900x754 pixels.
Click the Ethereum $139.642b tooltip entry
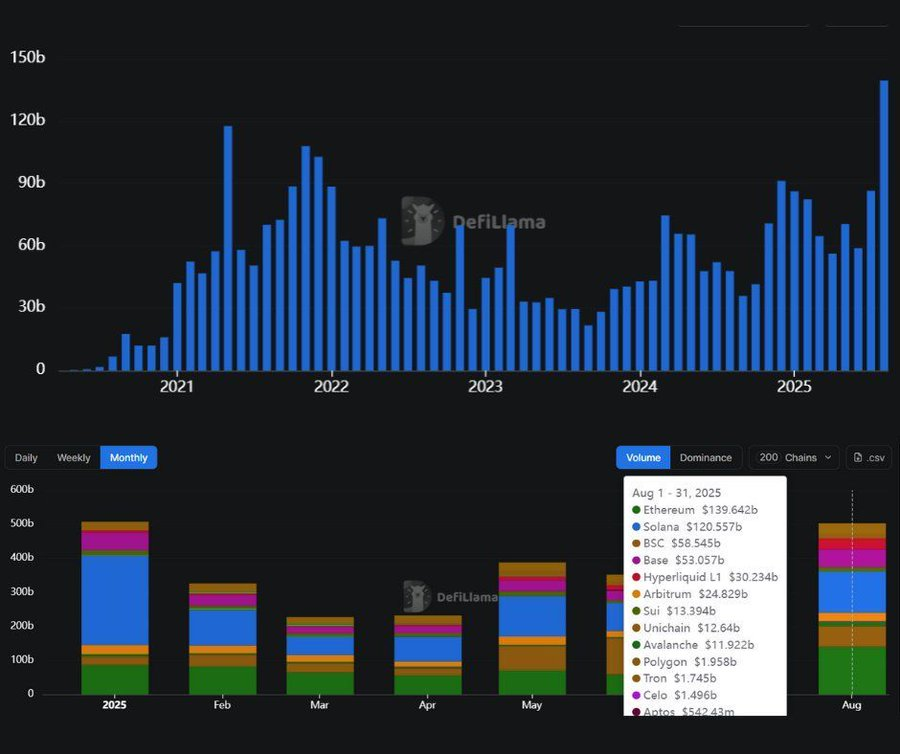click(x=700, y=510)
